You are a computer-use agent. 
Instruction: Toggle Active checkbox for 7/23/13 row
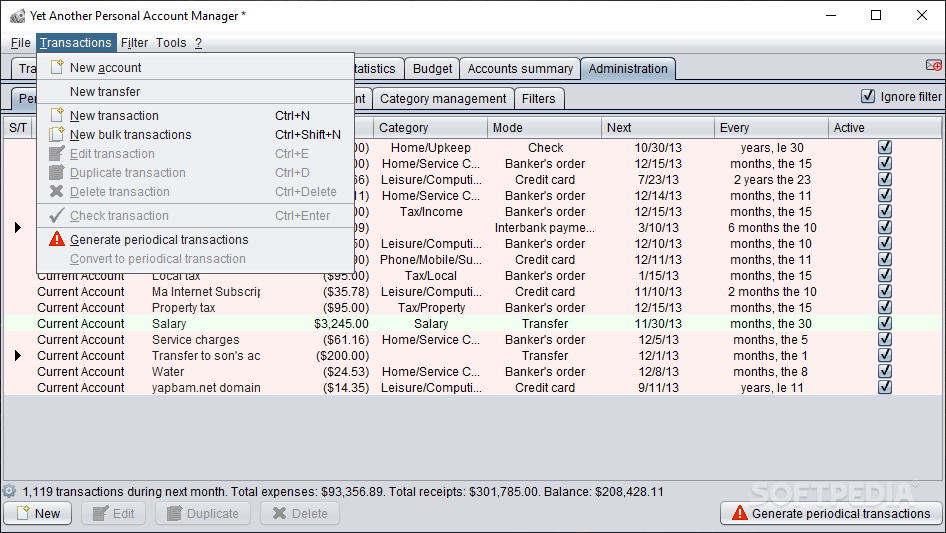click(884, 179)
